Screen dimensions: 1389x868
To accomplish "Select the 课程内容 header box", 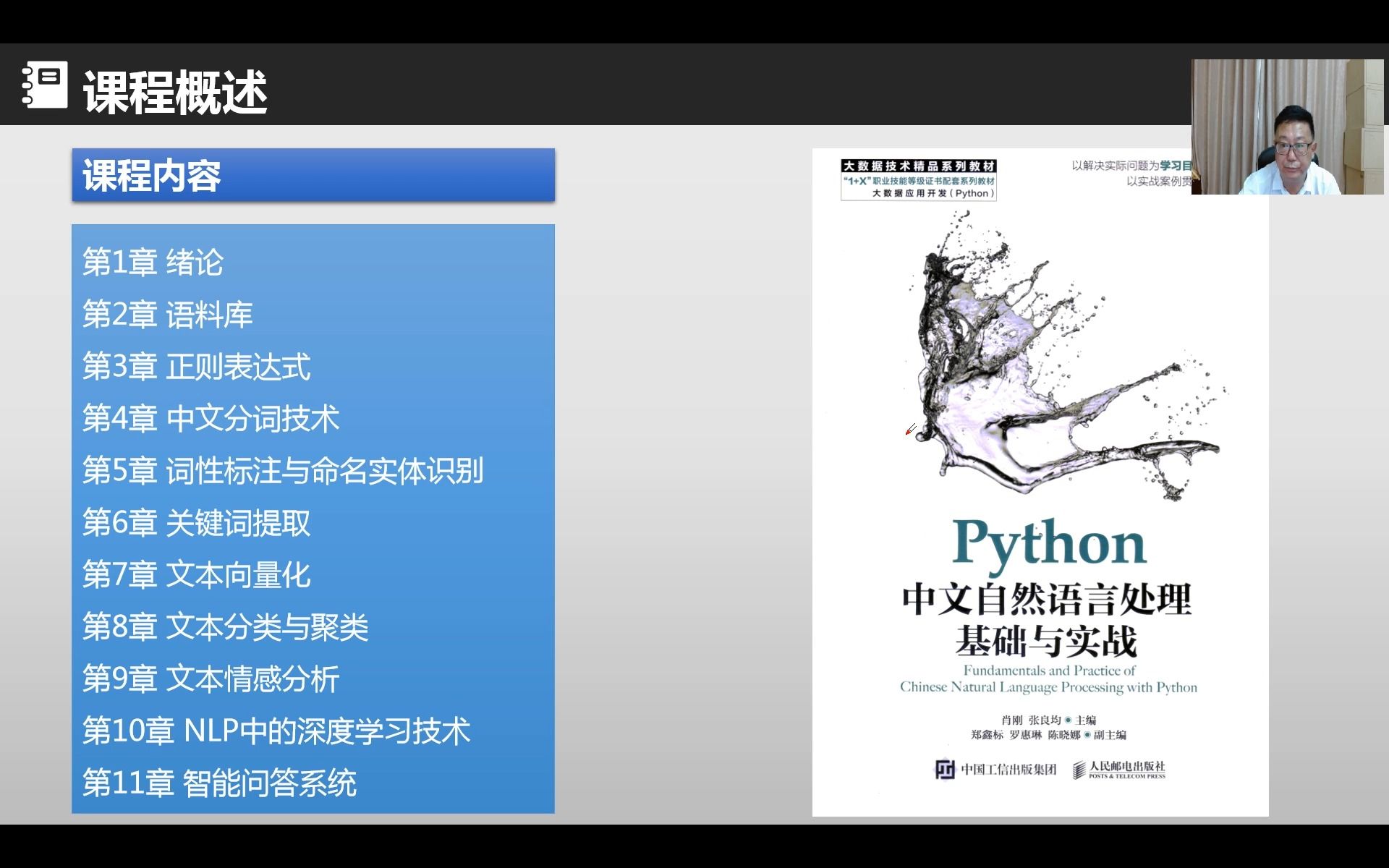I will (x=313, y=175).
